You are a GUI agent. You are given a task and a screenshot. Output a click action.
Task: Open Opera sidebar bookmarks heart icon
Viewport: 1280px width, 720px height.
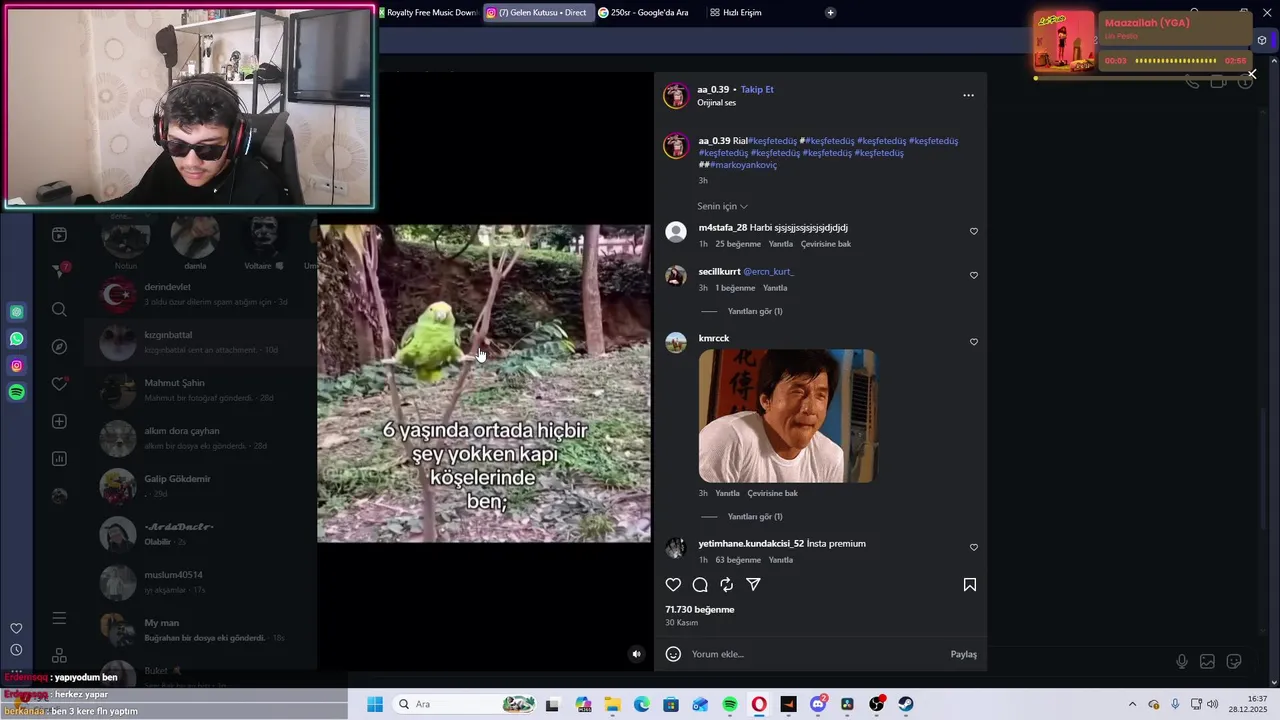click(16, 628)
